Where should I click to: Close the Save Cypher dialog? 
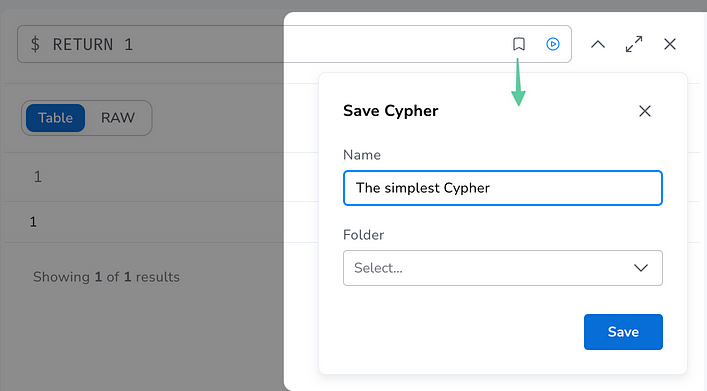point(645,111)
